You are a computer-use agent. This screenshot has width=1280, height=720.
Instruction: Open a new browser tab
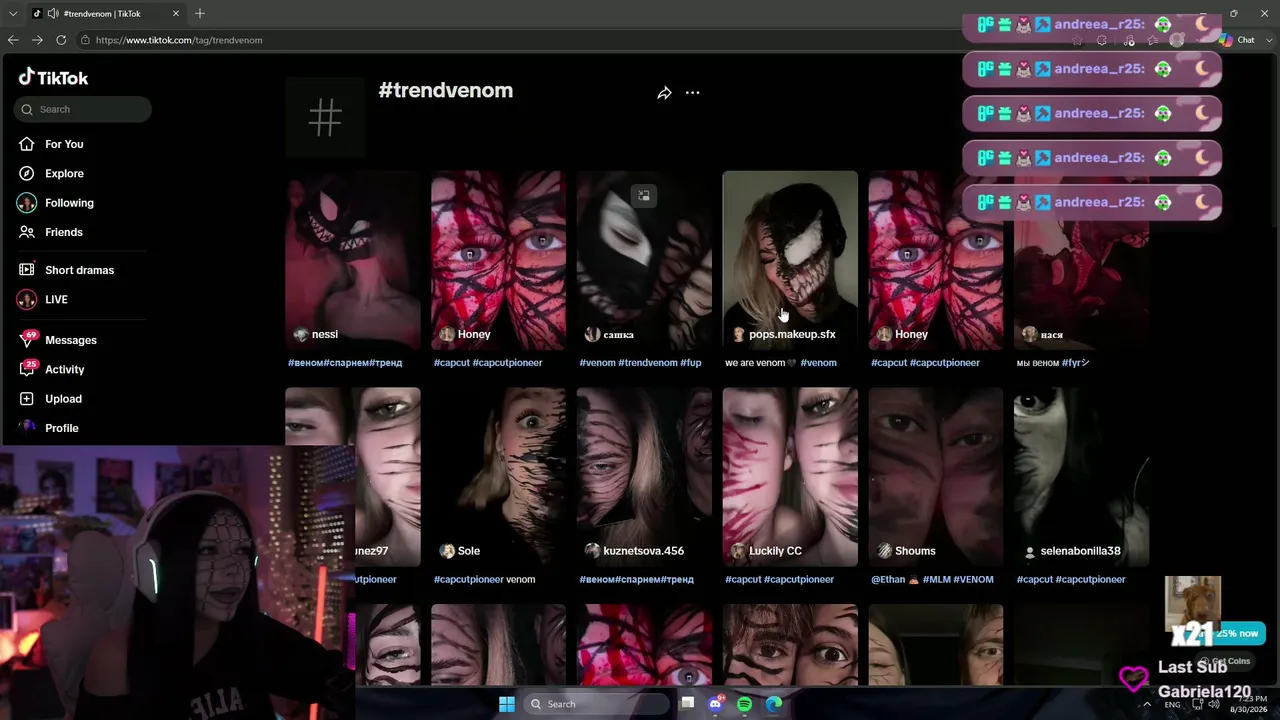click(200, 13)
